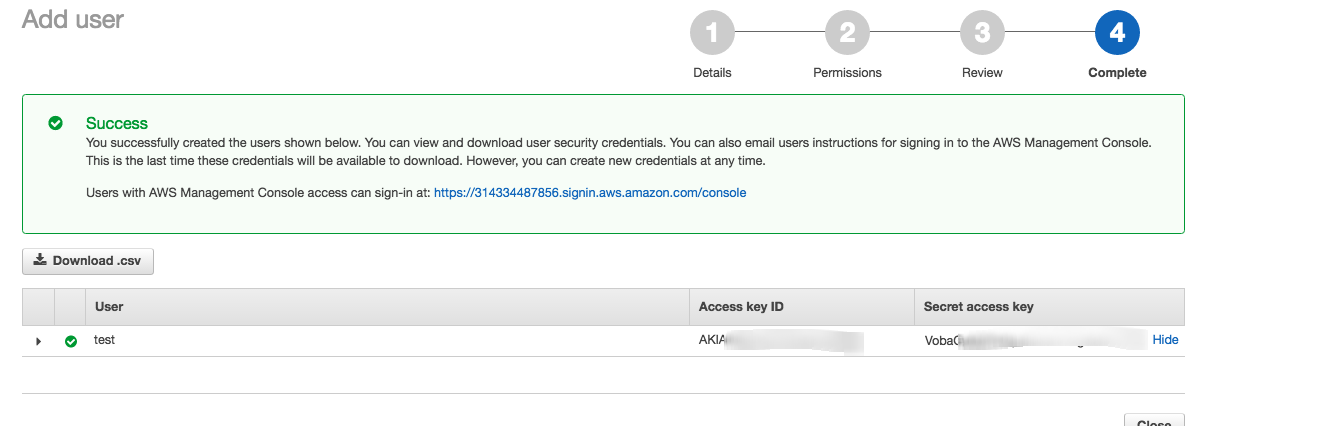1334x426 pixels.
Task: Click the Access key ID column header
Action: tap(741, 307)
